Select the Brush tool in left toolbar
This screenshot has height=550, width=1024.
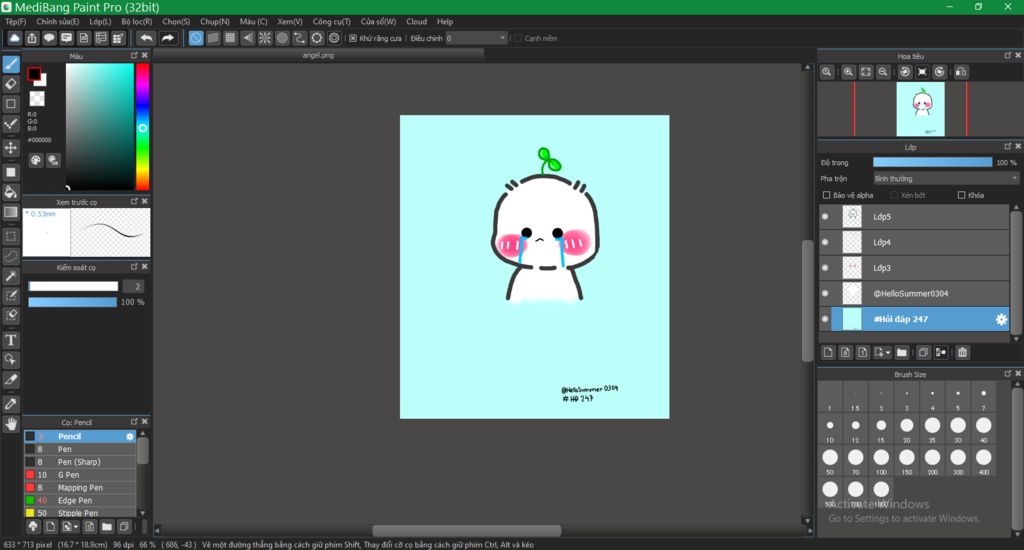point(10,64)
